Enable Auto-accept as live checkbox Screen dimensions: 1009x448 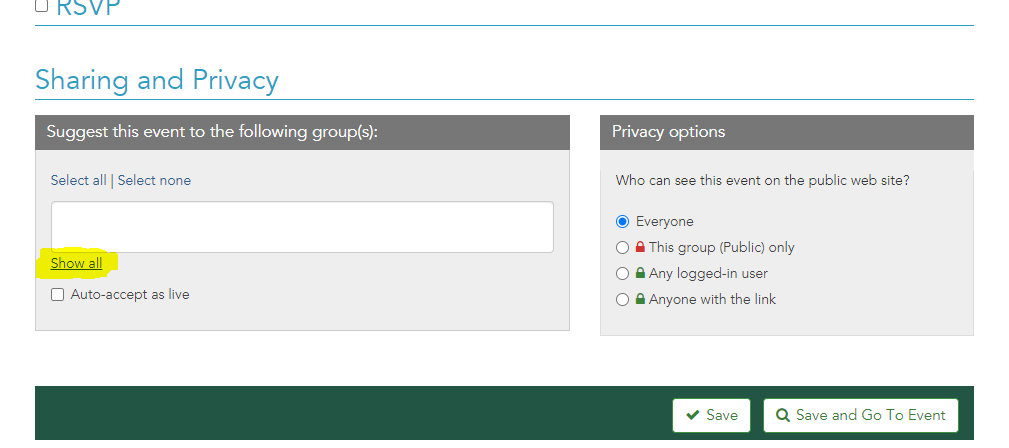pyautogui.click(x=58, y=295)
